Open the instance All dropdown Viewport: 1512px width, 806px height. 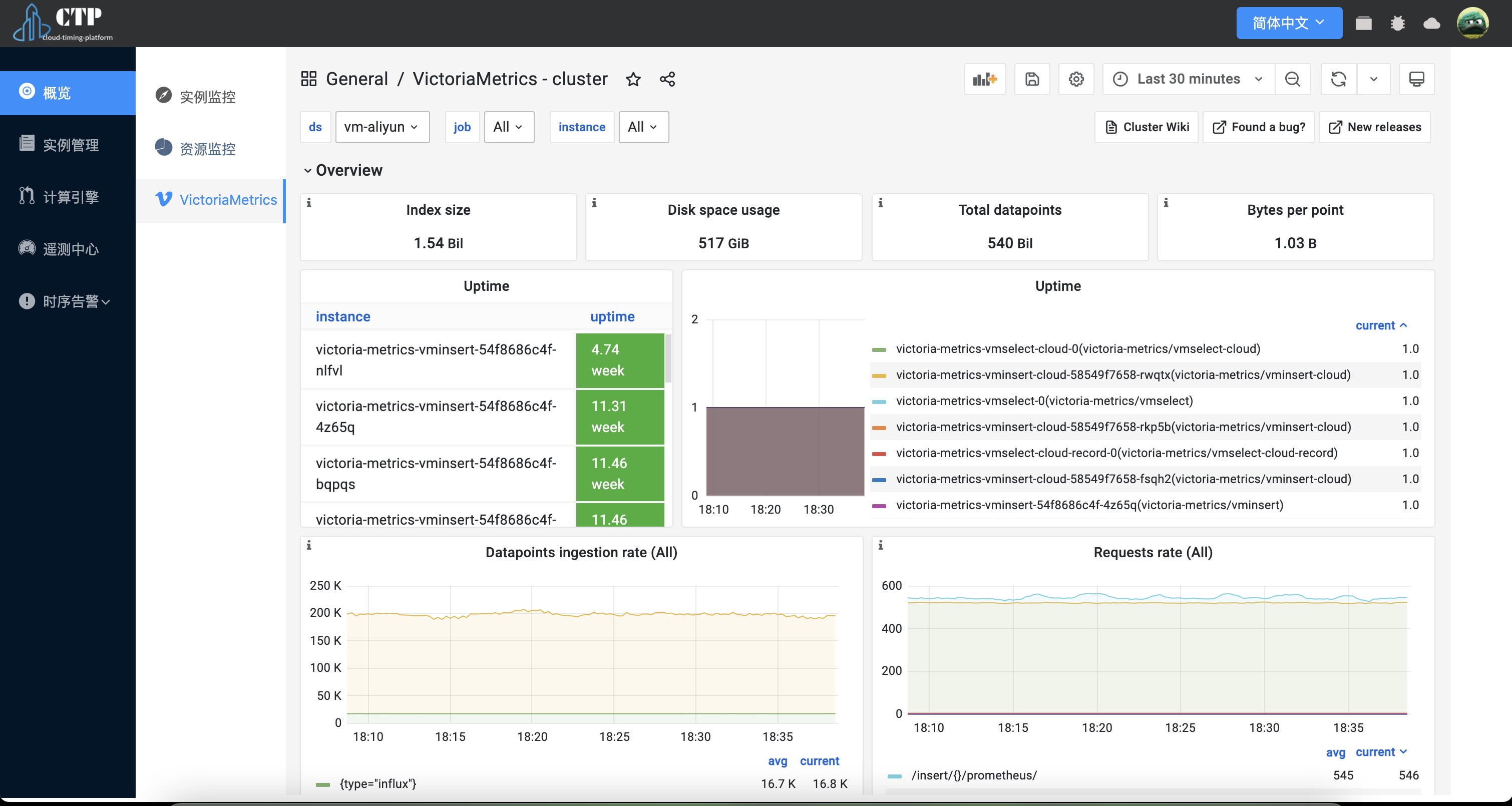click(x=643, y=127)
